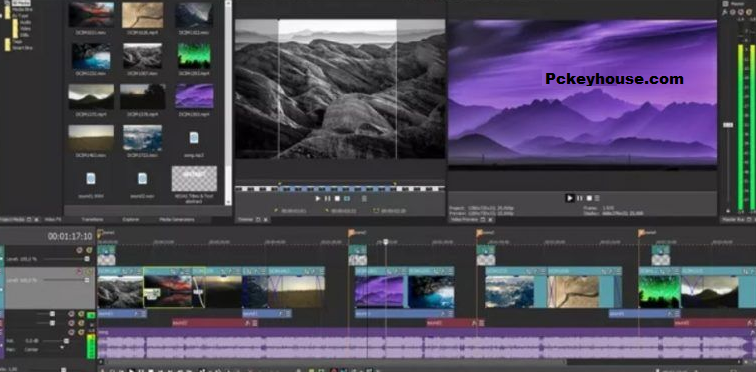Switch to the Transitions tab

pos(93,220)
